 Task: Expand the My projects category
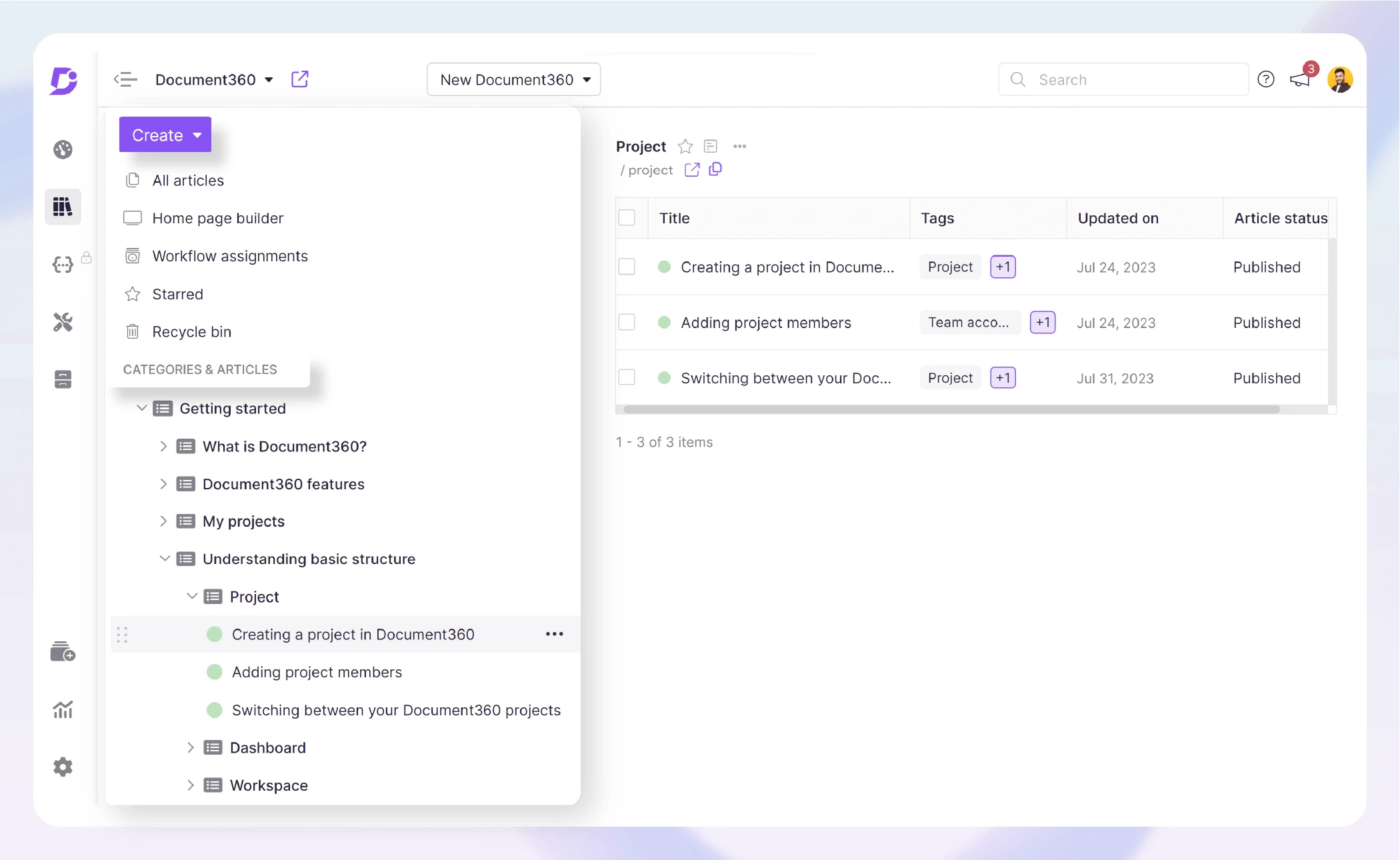tap(163, 521)
